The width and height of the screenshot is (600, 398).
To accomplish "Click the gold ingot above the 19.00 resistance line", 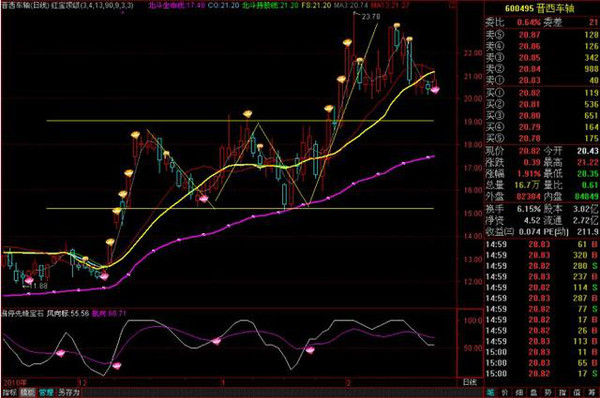I will (248, 114).
